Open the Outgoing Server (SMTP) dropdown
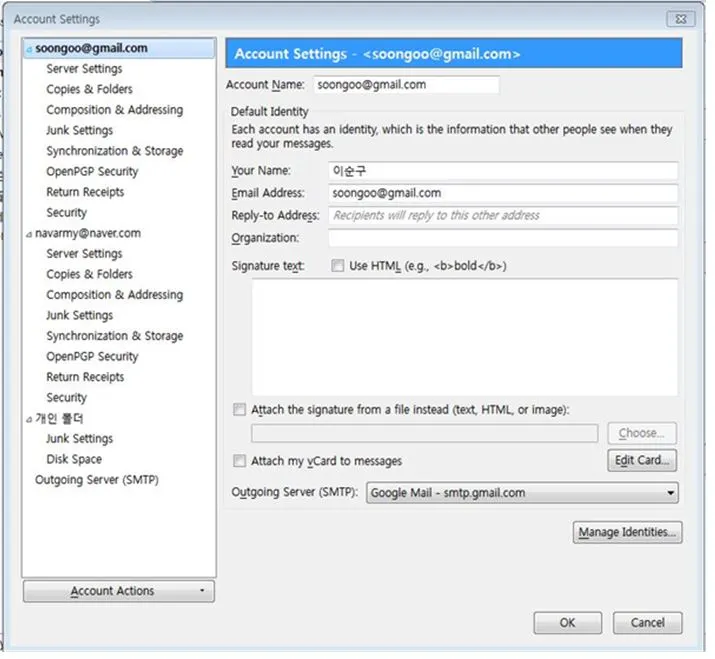Image resolution: width=715 pixels, height=659 pixels. [522, 493]
